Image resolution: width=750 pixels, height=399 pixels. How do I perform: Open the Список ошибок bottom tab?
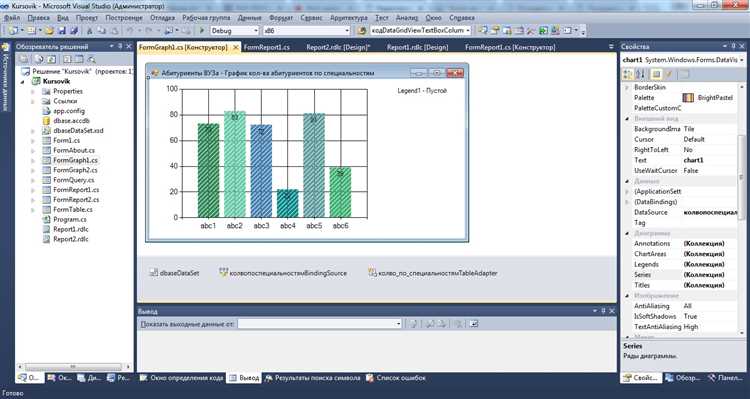(x=396, y=378)
